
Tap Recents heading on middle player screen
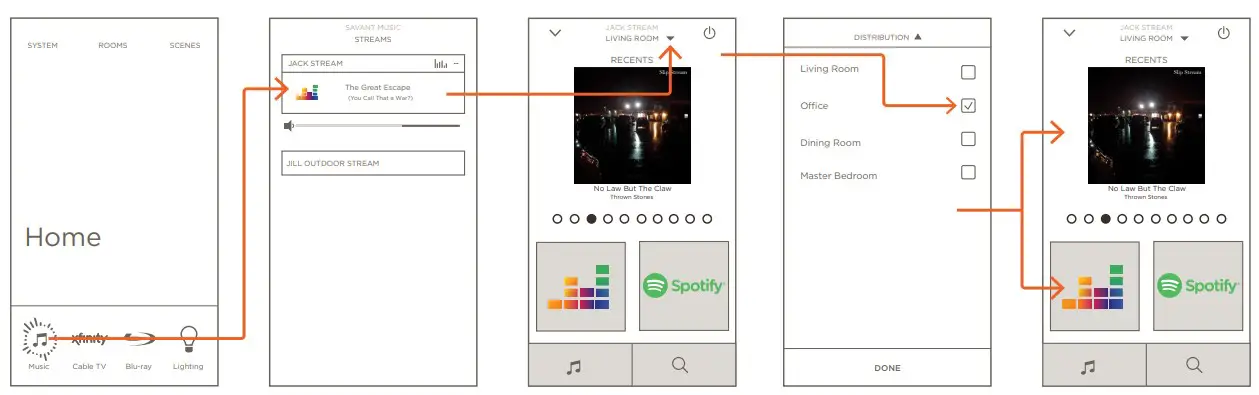[632, 60]
